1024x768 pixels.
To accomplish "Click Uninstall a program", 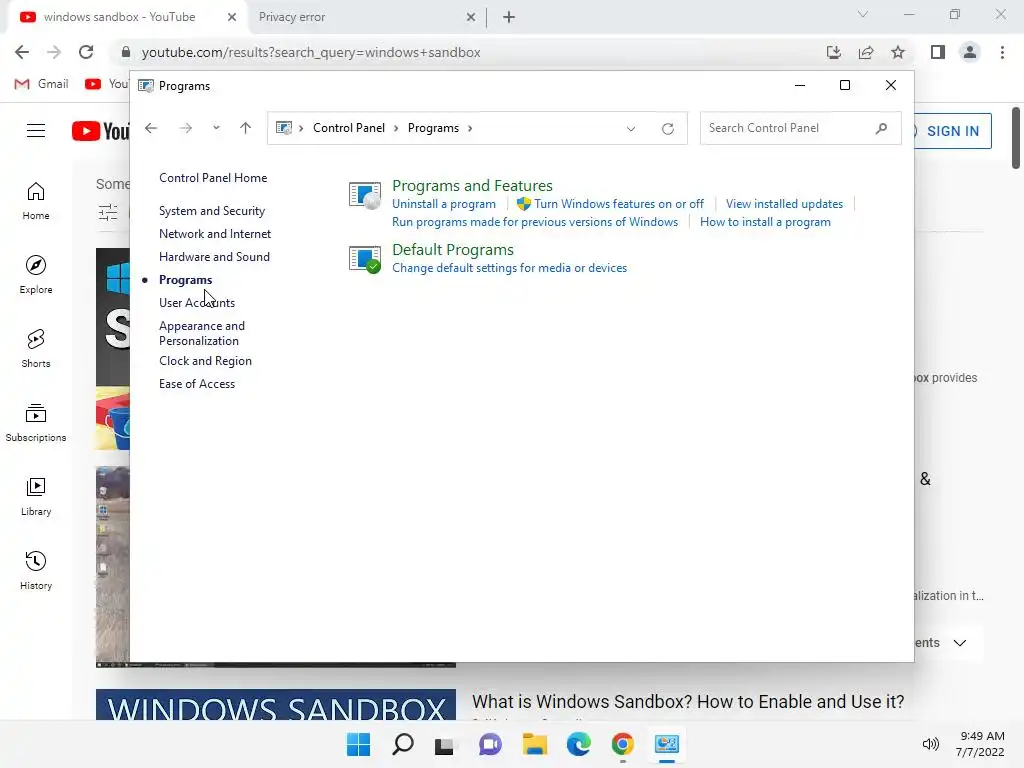I will click(443, 204).
